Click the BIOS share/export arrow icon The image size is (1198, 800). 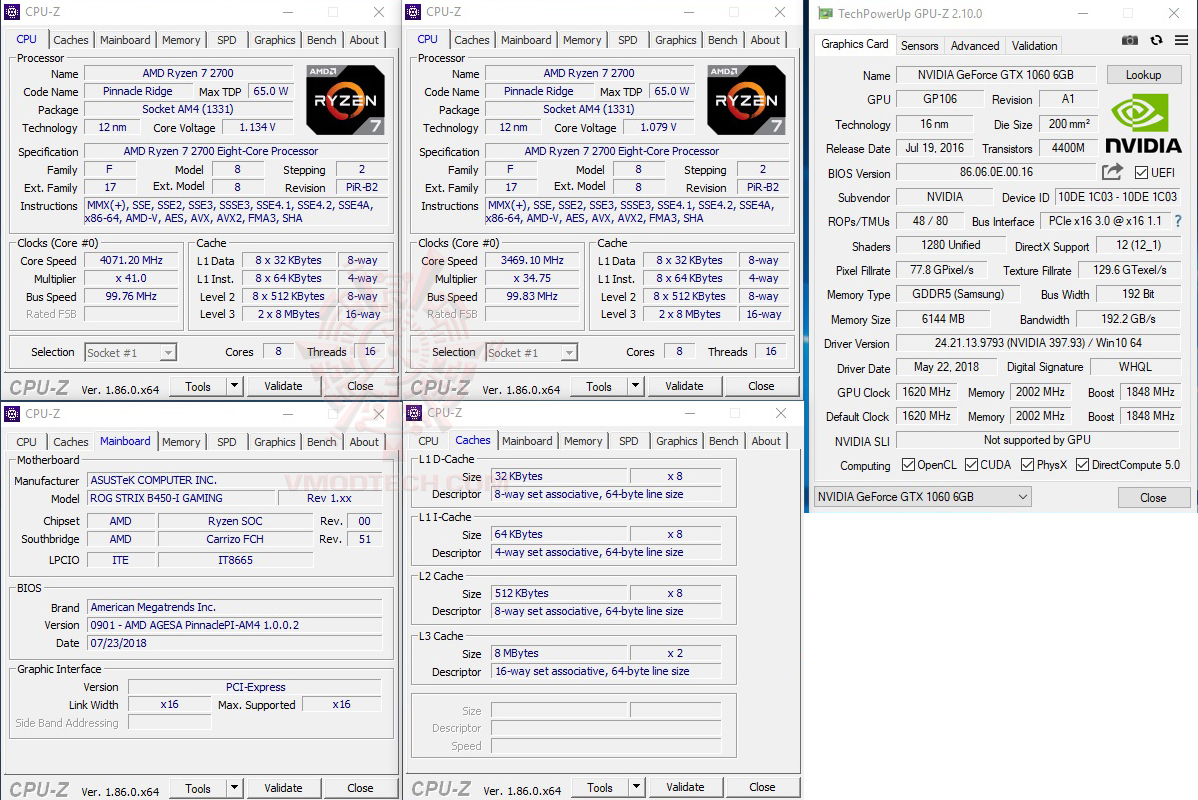tap(1112, 172)
